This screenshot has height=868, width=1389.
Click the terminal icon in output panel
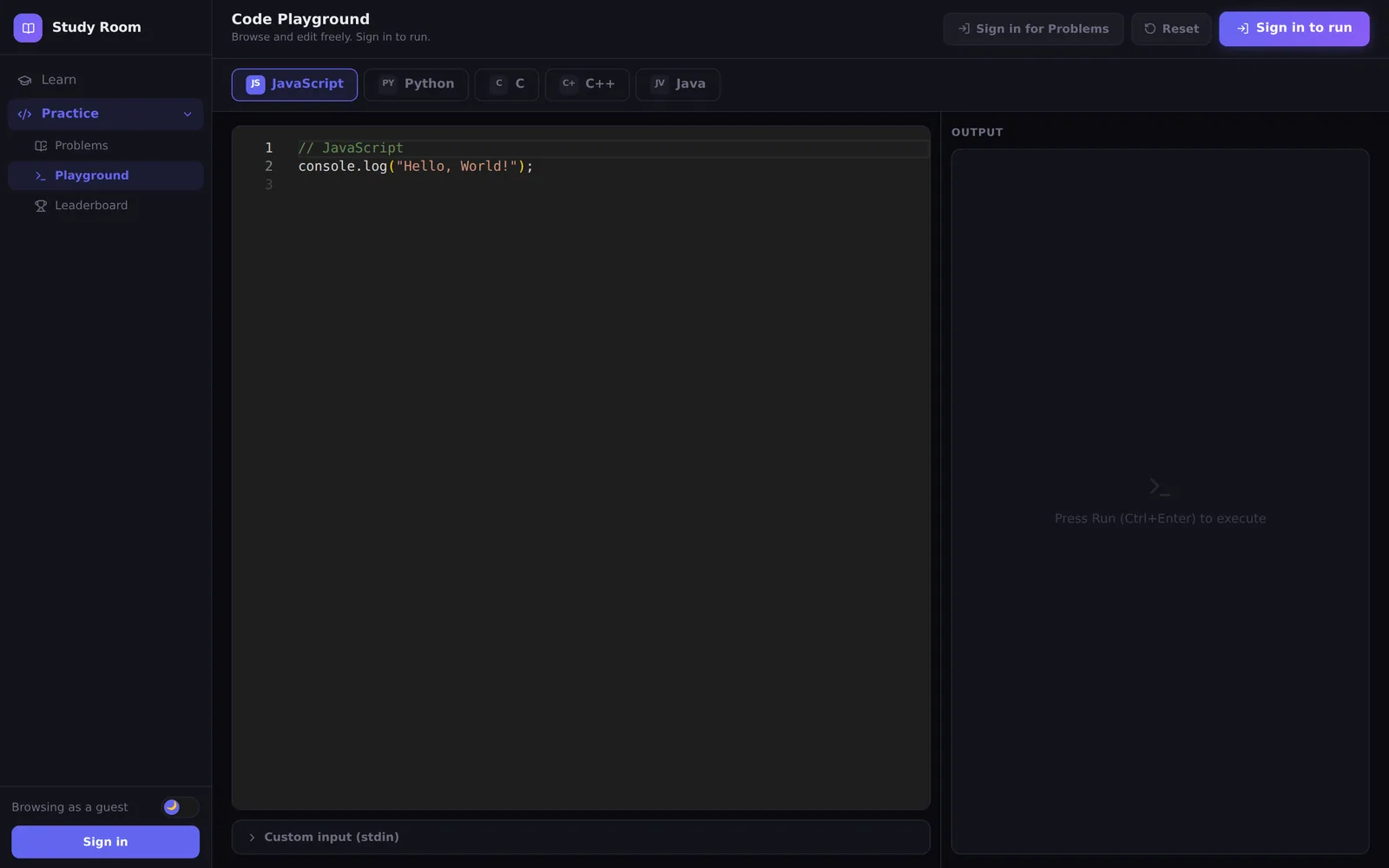(1160, 487)
